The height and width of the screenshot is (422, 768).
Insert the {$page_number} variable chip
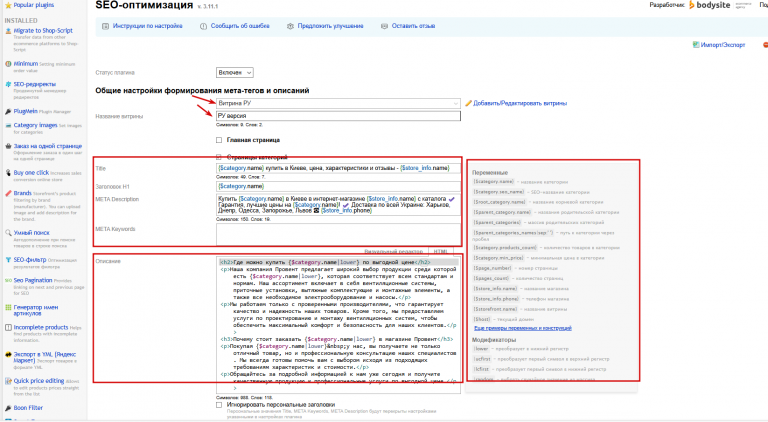click(x=492, y=268)
